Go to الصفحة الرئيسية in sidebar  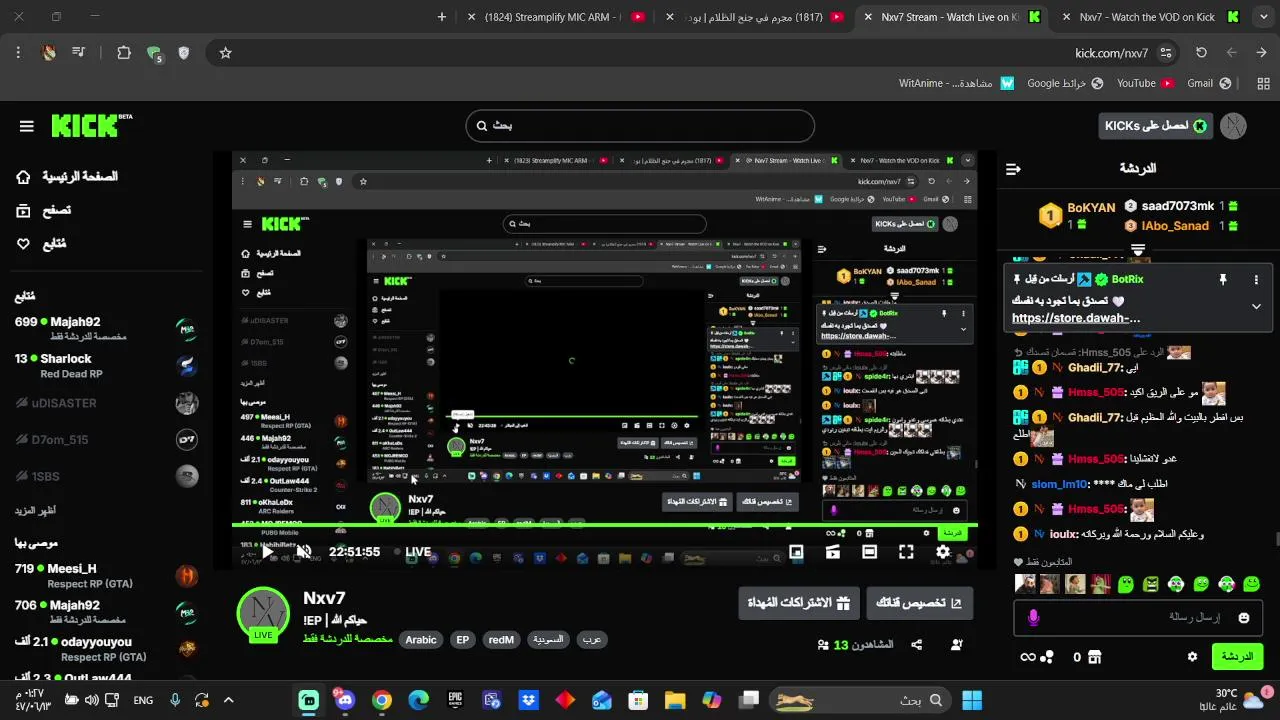point(67,177)
